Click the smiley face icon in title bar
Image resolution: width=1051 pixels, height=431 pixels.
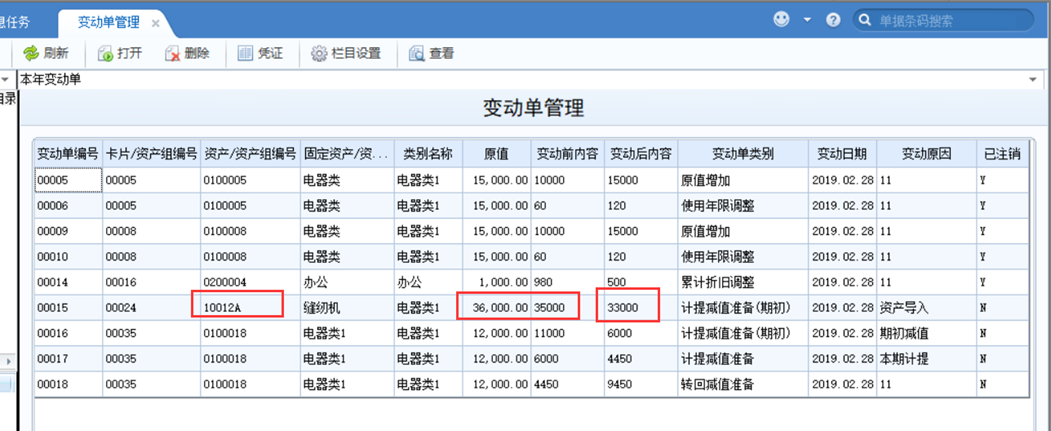pos(781,20)
